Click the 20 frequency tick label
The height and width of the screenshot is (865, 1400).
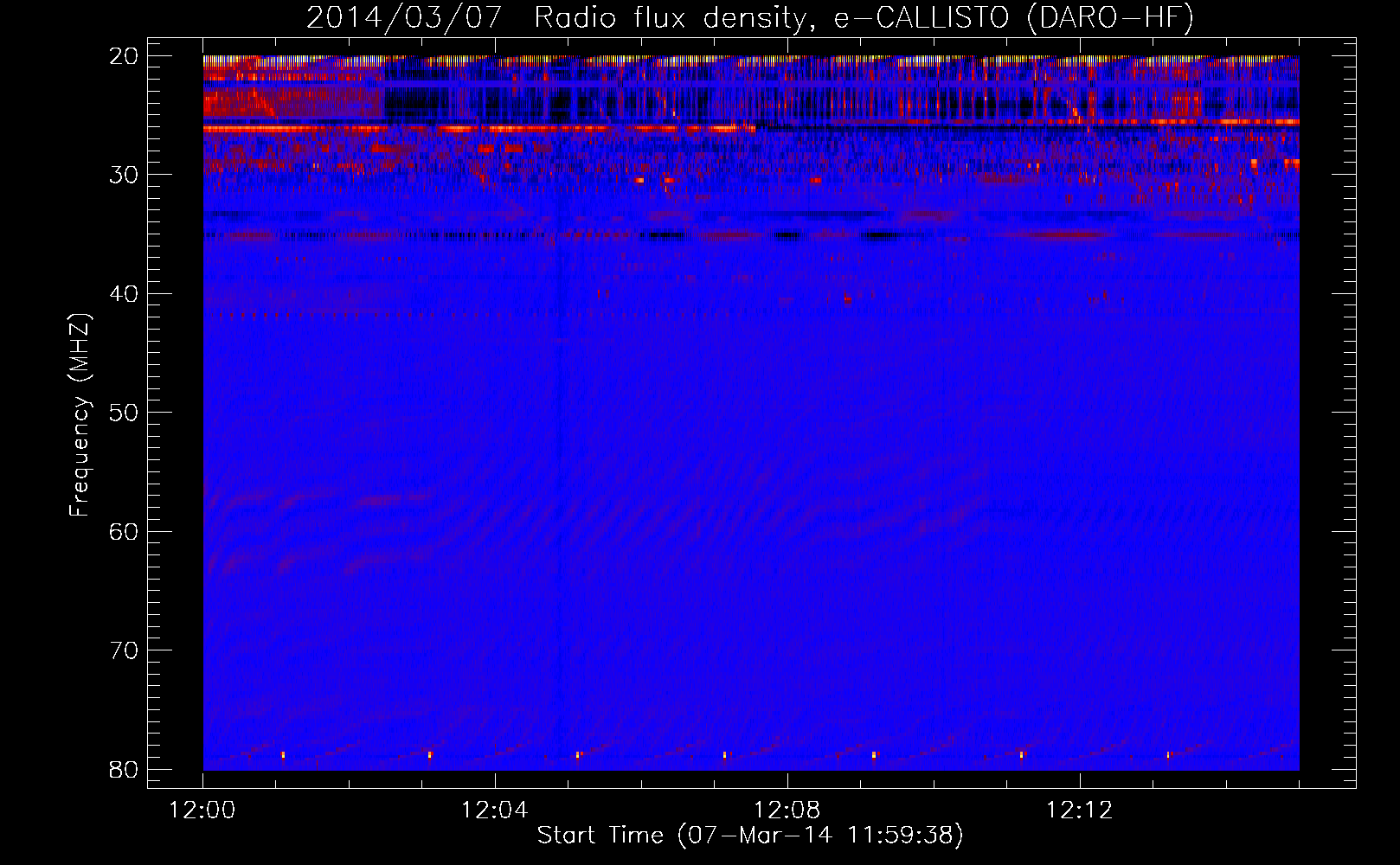pos(125,56)
